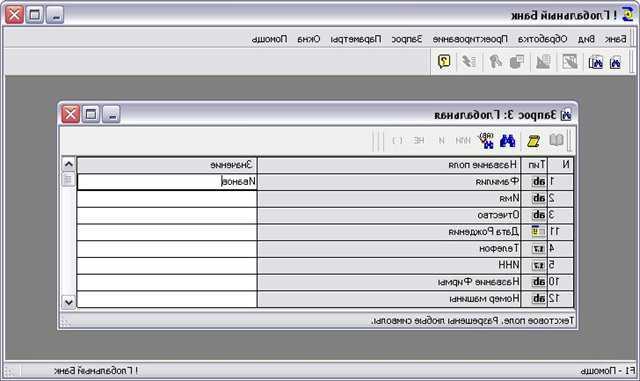640x381 pixels.
Task: Click the Значение field for Номер машины
Action: click(x=167, y=299)
